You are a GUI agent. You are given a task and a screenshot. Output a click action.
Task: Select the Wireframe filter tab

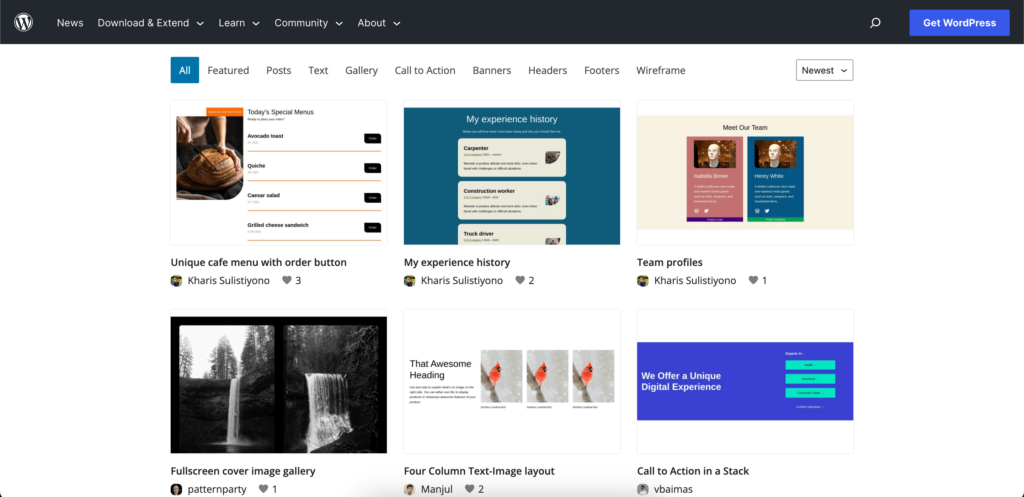coord(661,70)
